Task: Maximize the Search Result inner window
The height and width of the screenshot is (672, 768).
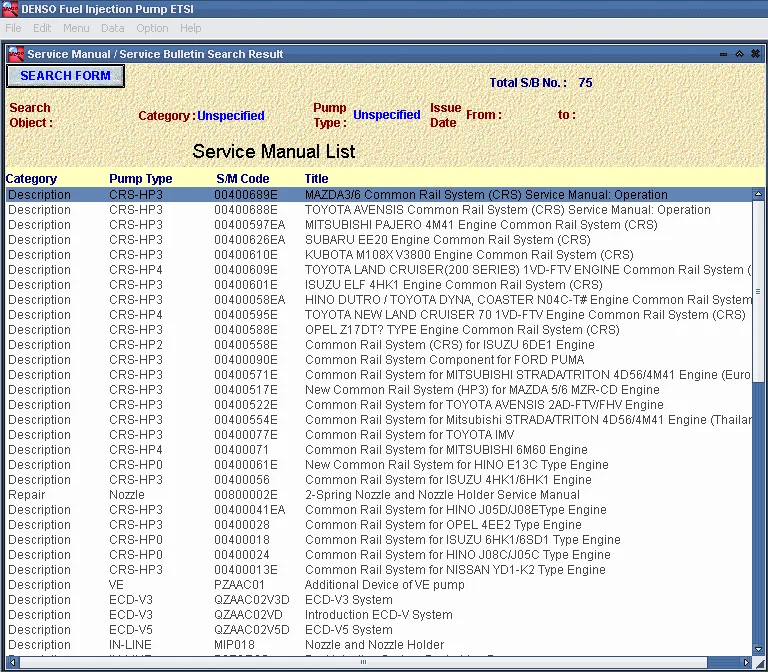Action: tap(739, 54)
